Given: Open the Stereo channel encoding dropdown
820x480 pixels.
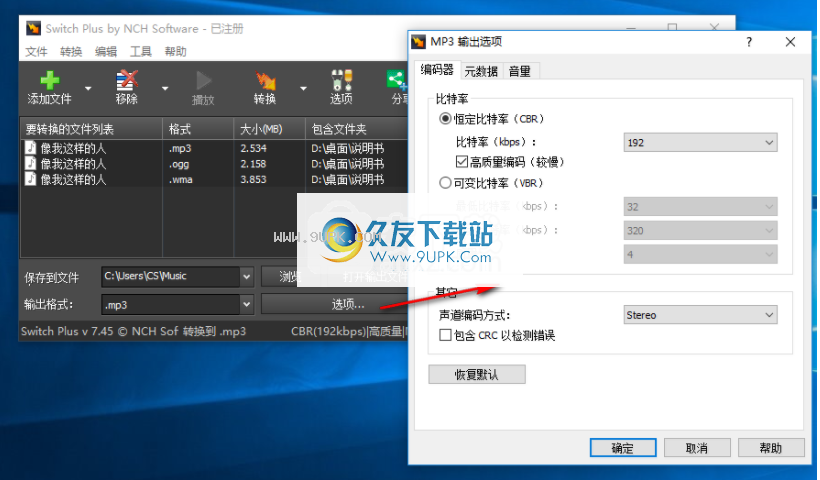Looking at the screenshot, I should click(x=700, y=315).
